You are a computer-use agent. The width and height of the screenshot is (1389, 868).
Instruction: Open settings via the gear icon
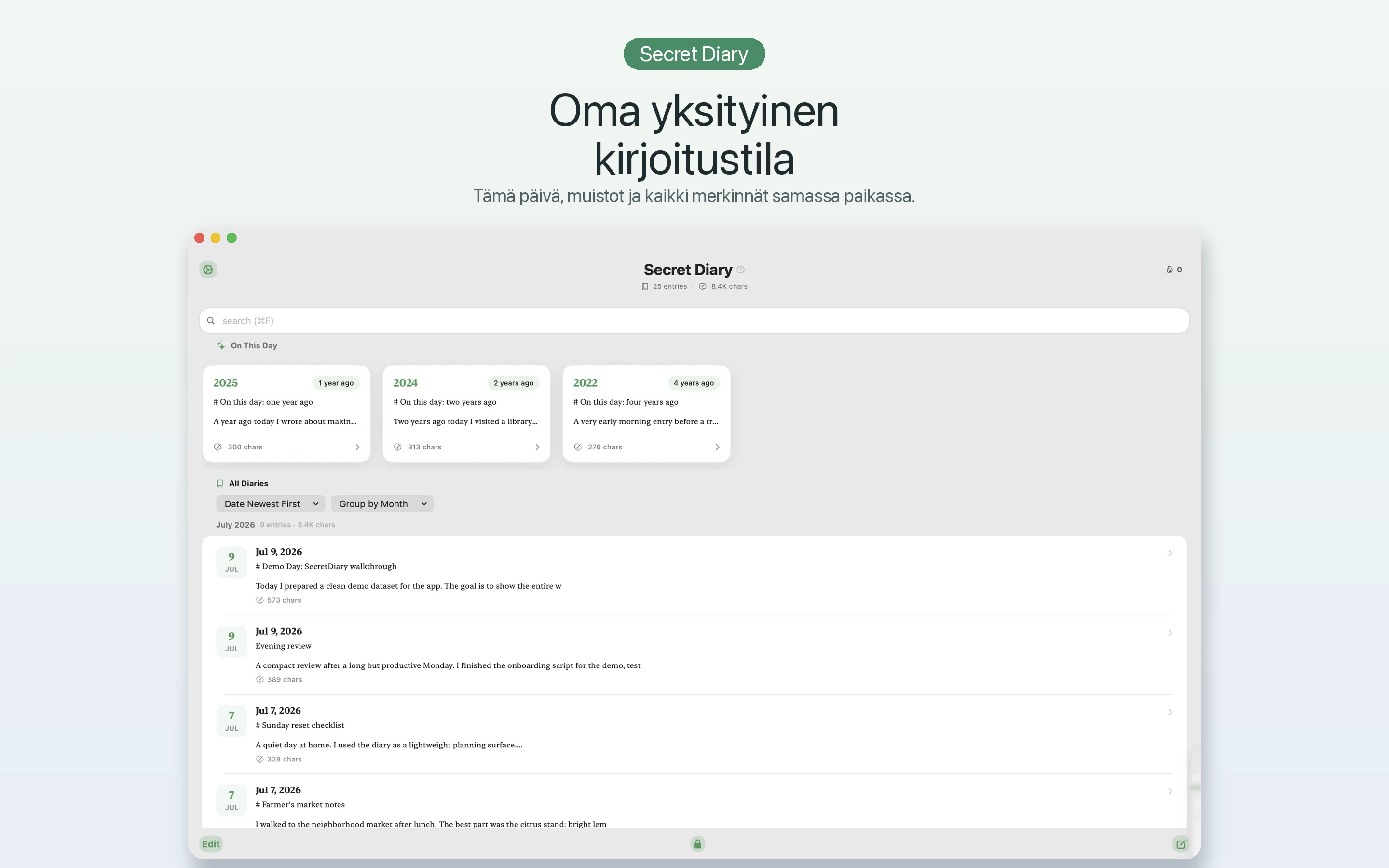coord(208,269)
